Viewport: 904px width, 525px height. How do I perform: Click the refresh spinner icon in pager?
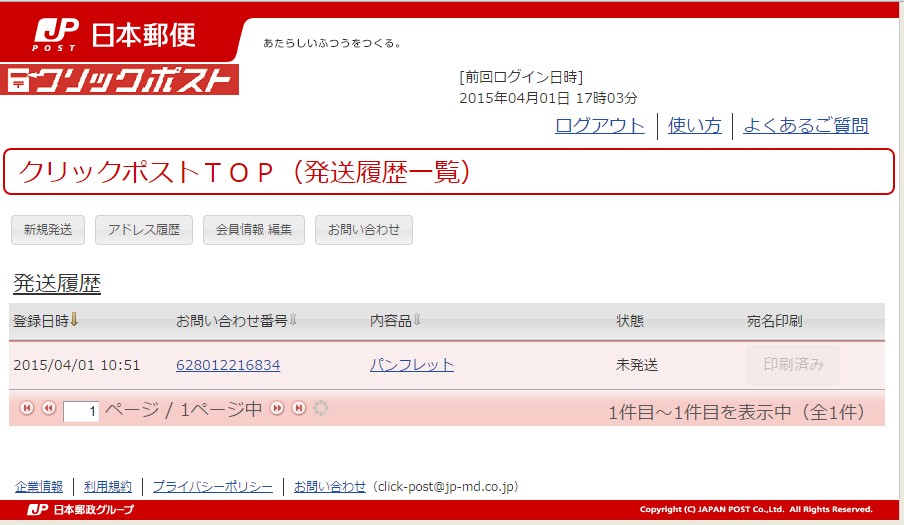coord(321,408)
